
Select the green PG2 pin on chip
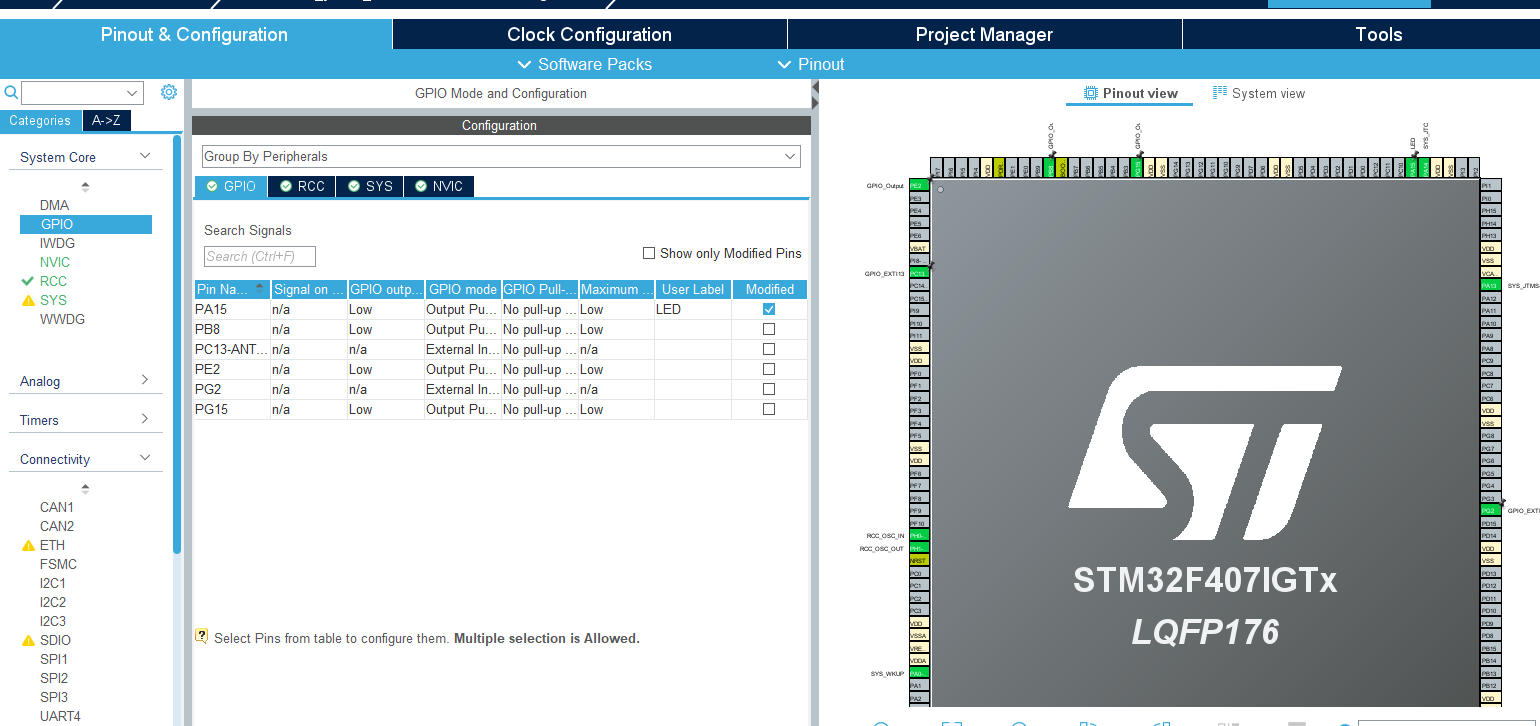[1490, 511]
